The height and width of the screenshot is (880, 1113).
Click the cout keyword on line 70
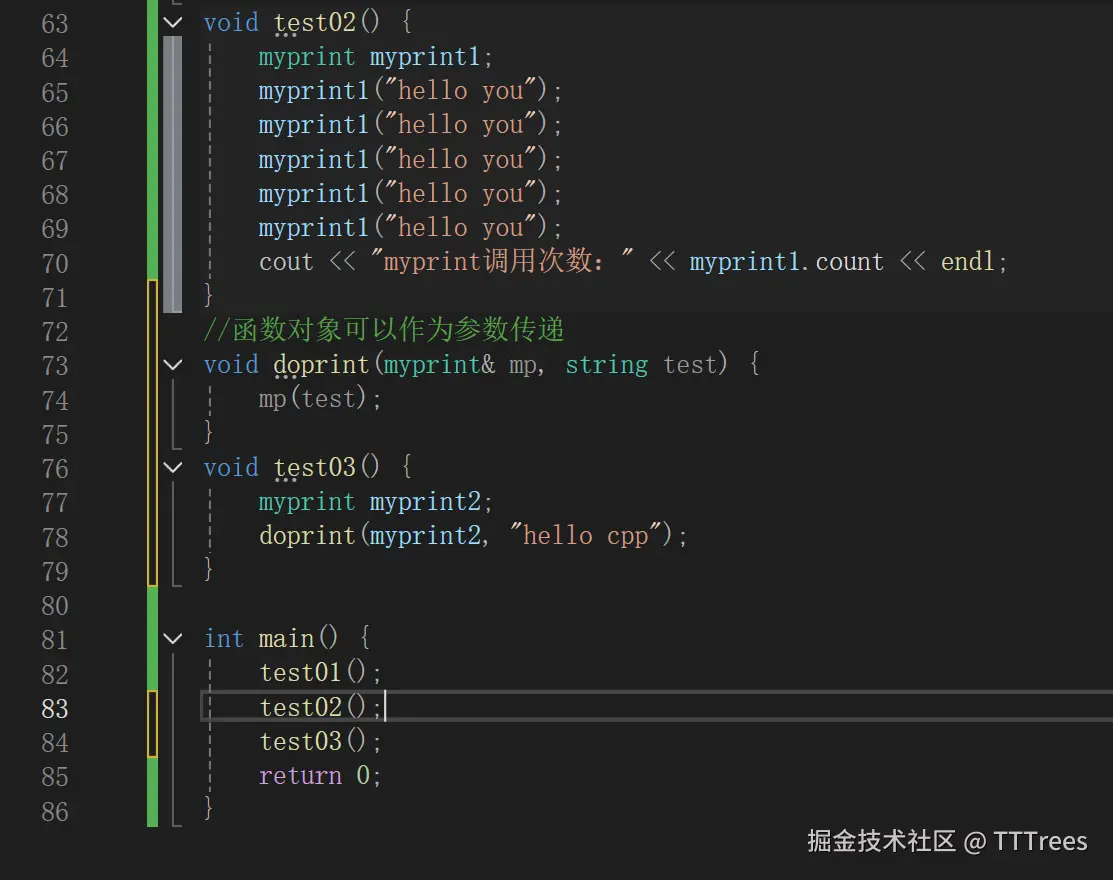click(286, 263)
